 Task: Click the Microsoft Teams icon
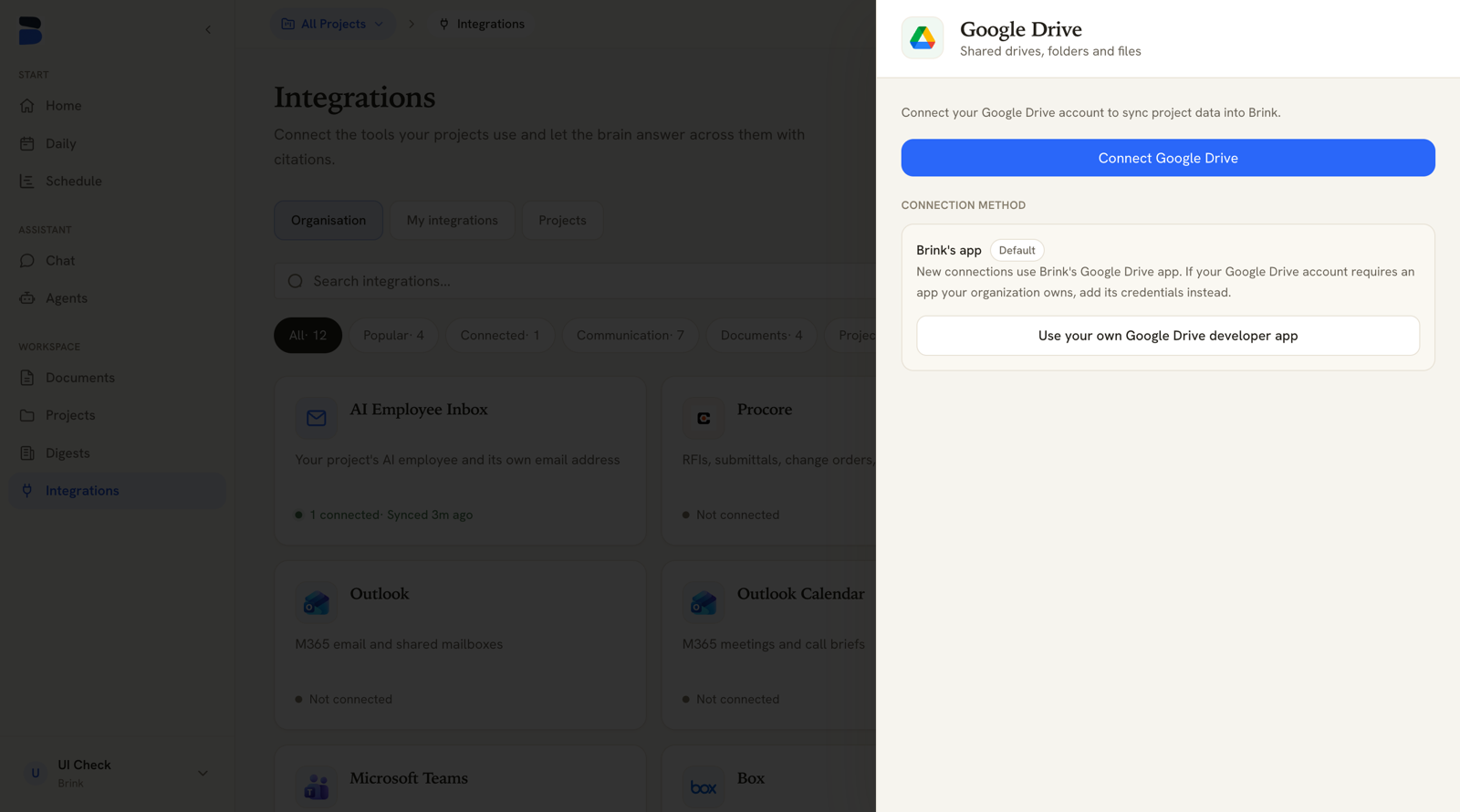click(317, 786)
